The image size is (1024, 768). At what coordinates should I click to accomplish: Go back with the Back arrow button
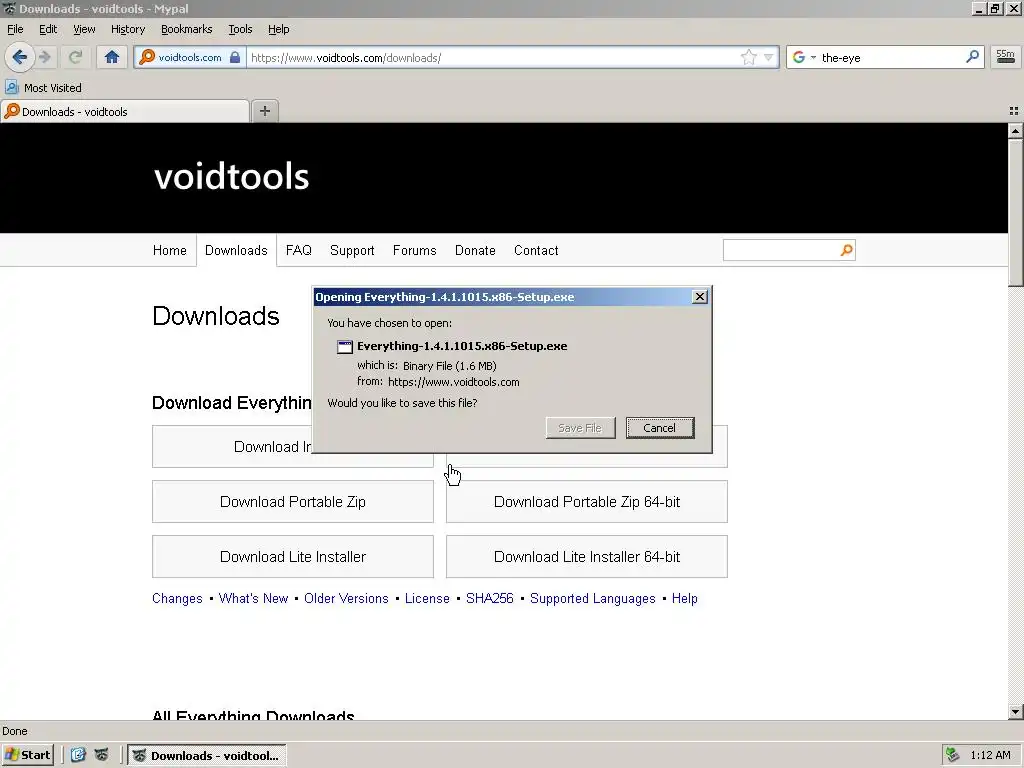pyautogui.click(x=20, y=57)
